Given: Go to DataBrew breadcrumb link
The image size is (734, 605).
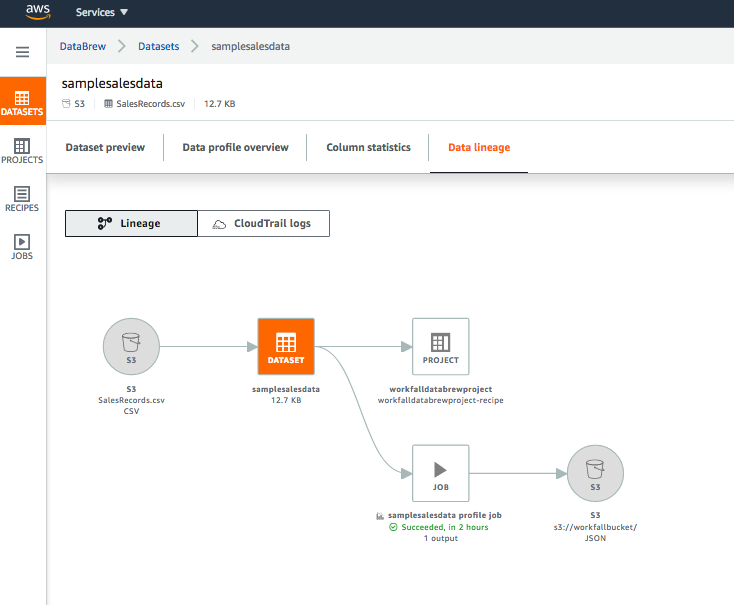Looking at the screenshot, I should pyautogui.click(x=83, y=46).
